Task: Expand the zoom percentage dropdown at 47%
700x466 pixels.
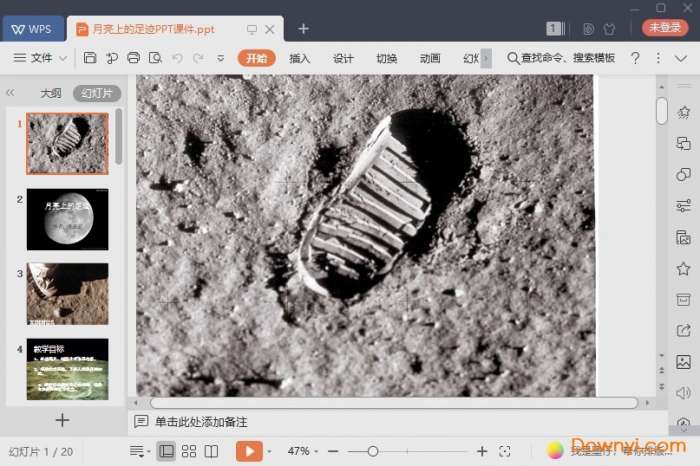Action: tap(303, 451)
